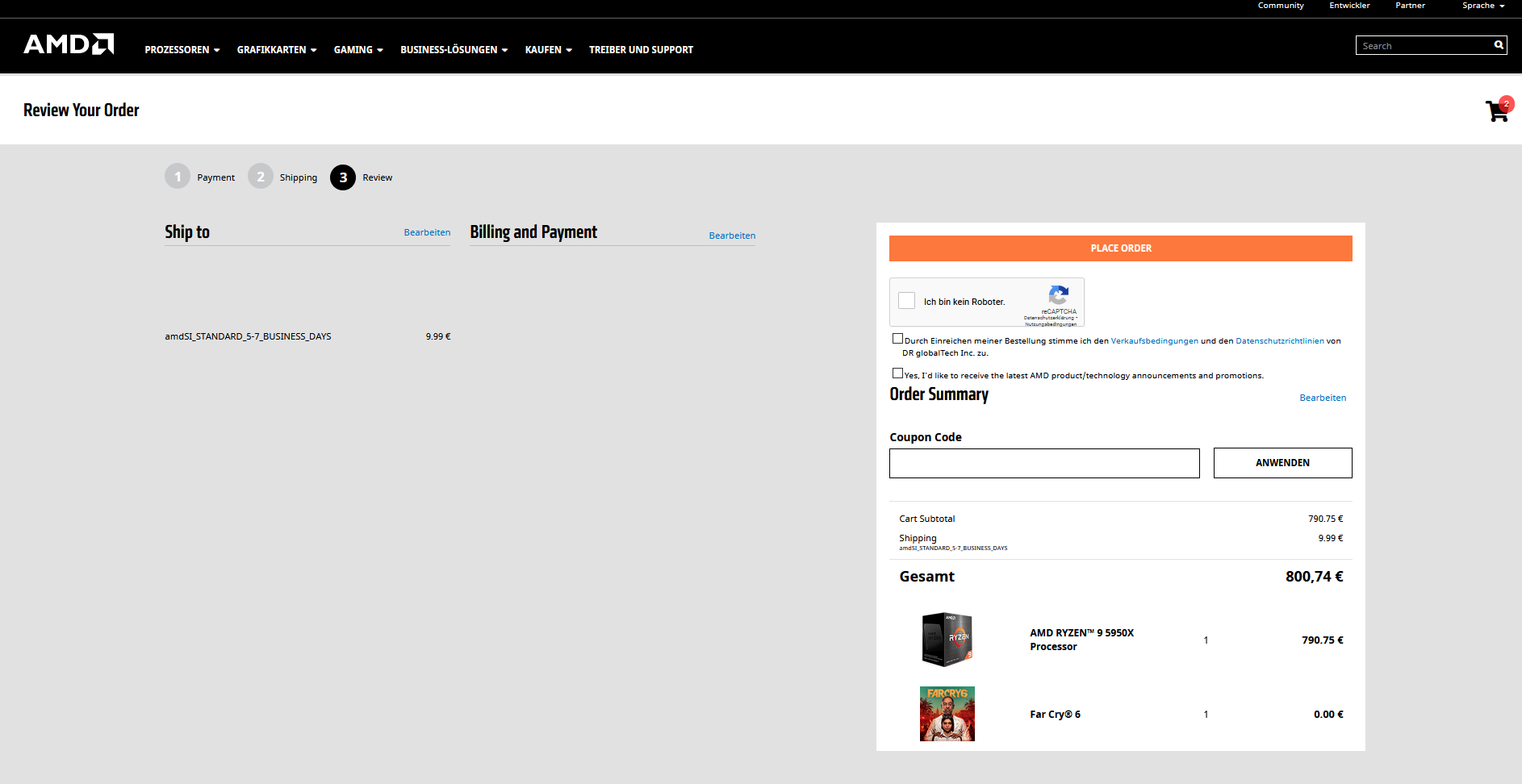Click the Far Cry® 6 product name

[x=1056, y=715]
